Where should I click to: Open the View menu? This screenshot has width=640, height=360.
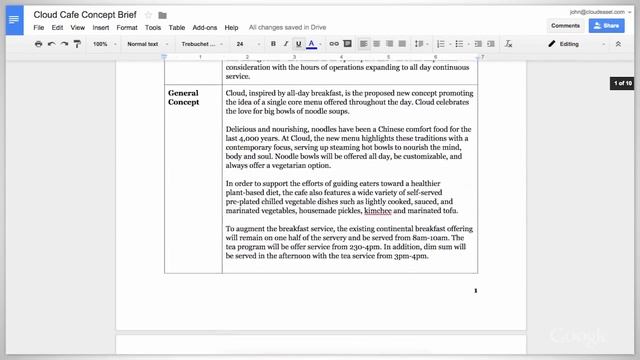(x=78, y=27)
